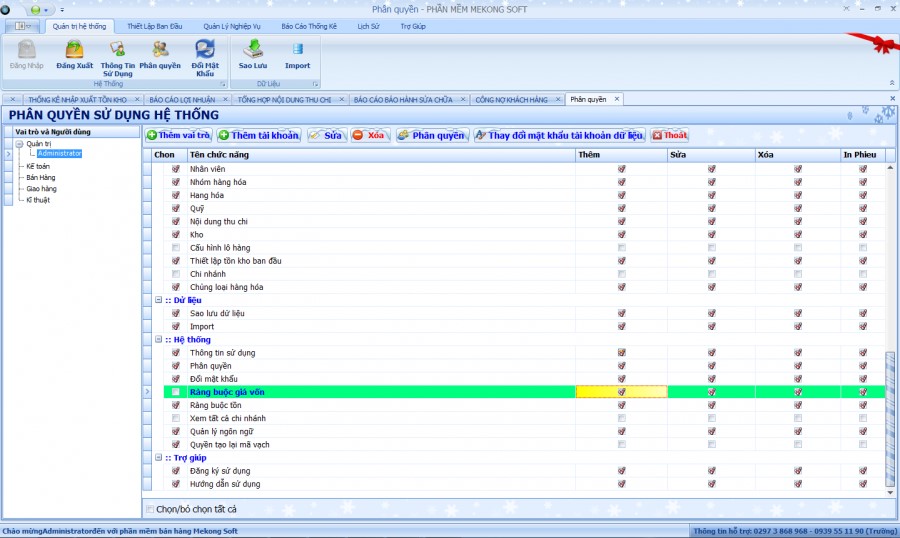Screen dimensions: 900x538
Task: Click the Thiết lập tồn kho ban đầu row
Action: point(235,261)
